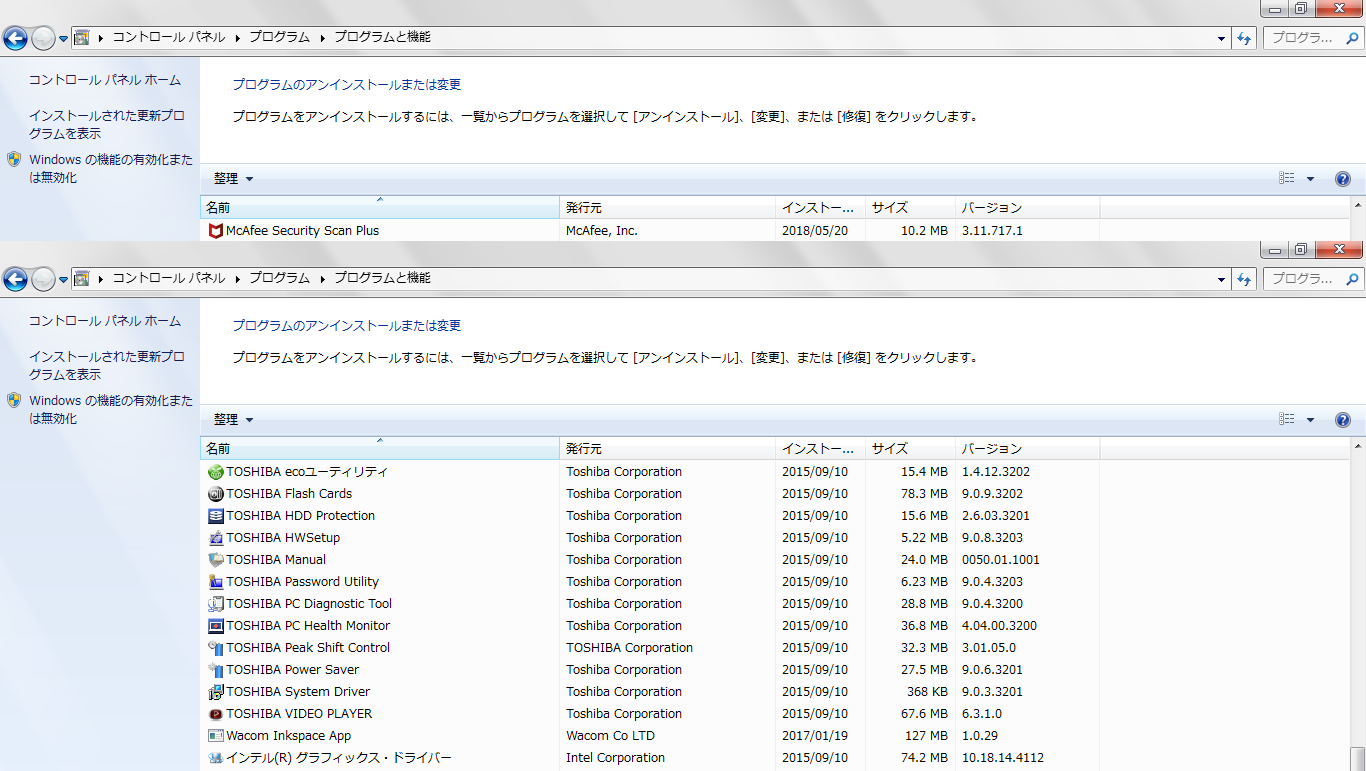Click インストールされた更新プログラムを表示 in the upper window
This screenshot has height=771, width=1366.
pos(106,124)
